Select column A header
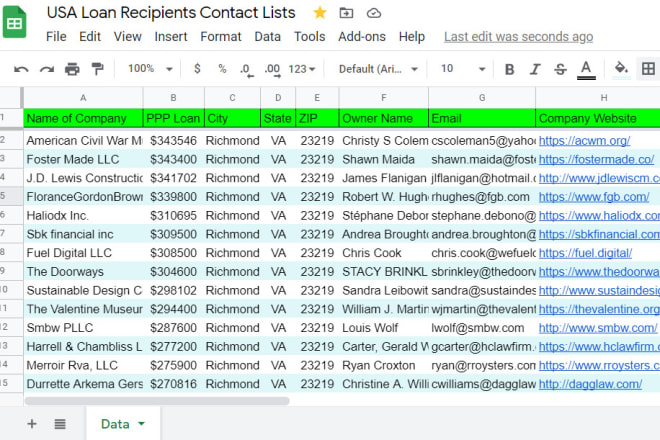This screenshot has width=660, height=440. pos(83,98)
